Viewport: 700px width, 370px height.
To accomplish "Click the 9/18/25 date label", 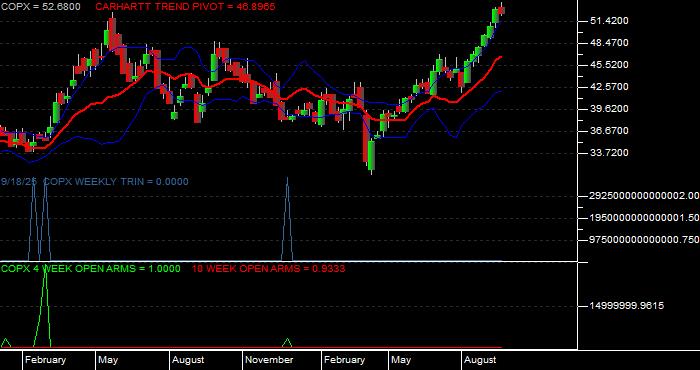I will point(19,182).
